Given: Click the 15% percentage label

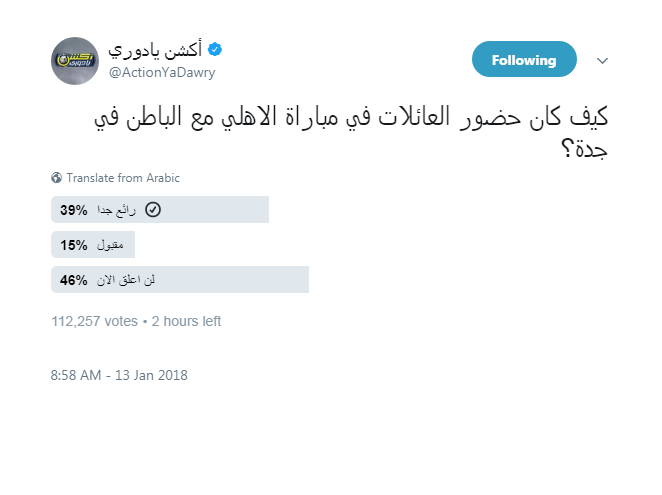Looking at the screenshot, I should click(73, 245).
